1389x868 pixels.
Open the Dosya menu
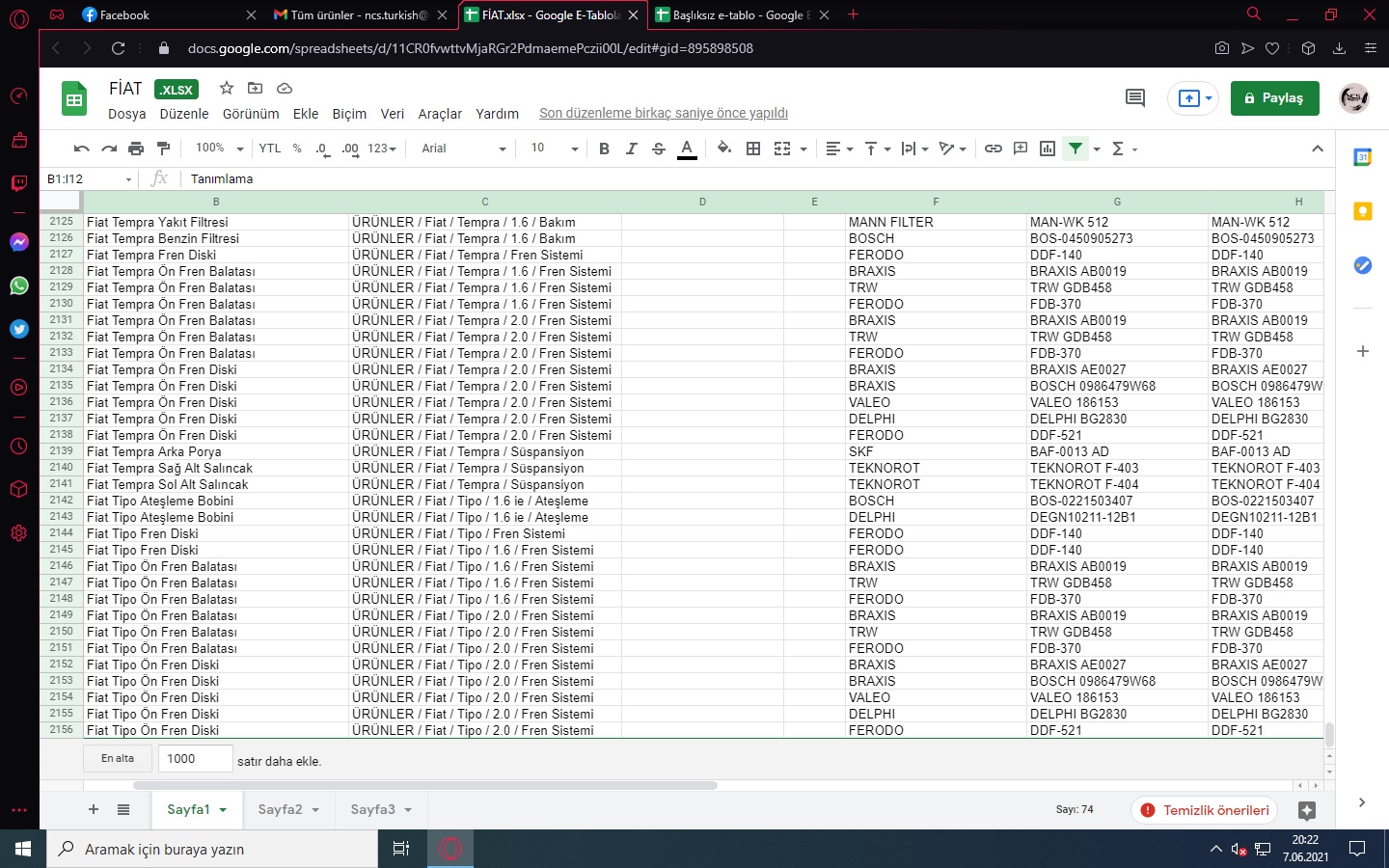click(x=127, y=114)
